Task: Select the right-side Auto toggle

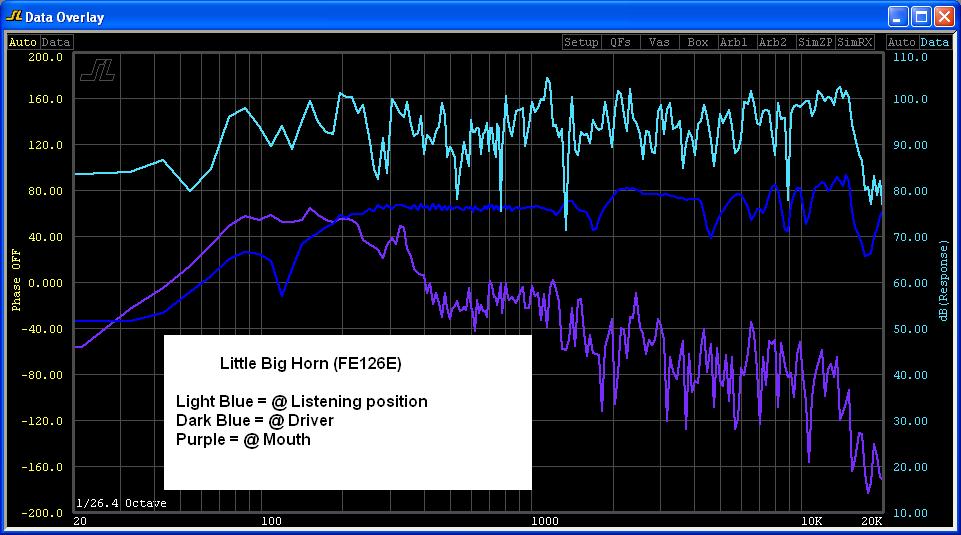Action: coord(902,42)
